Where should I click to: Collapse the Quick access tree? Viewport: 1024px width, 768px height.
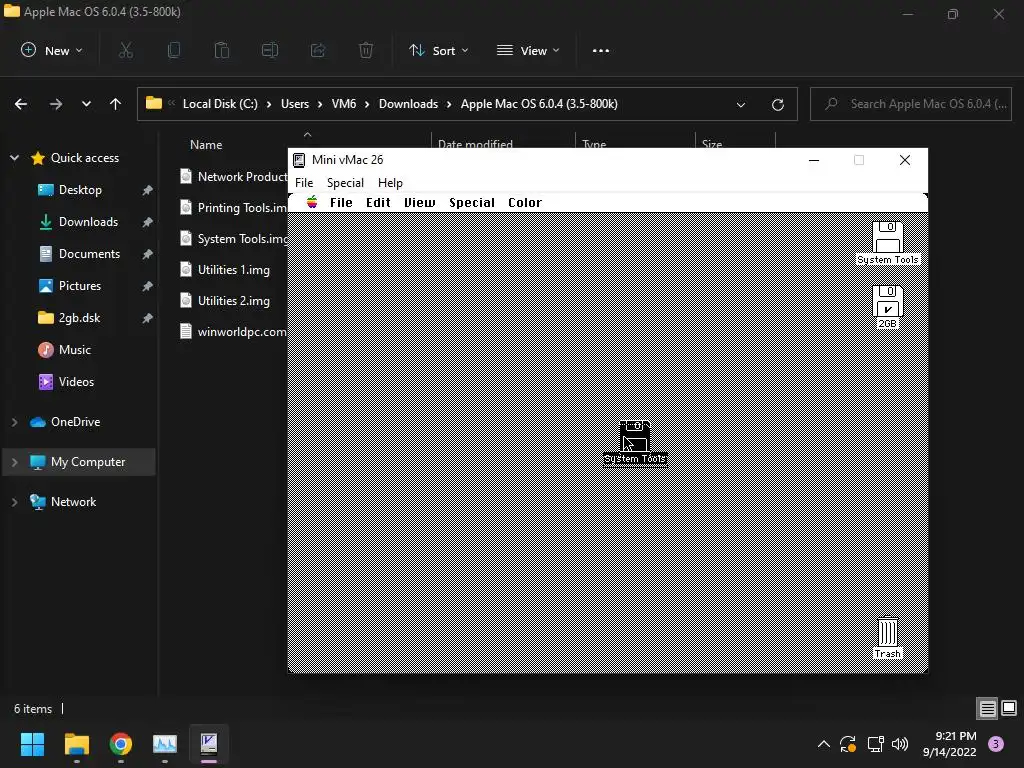point(14,158)
